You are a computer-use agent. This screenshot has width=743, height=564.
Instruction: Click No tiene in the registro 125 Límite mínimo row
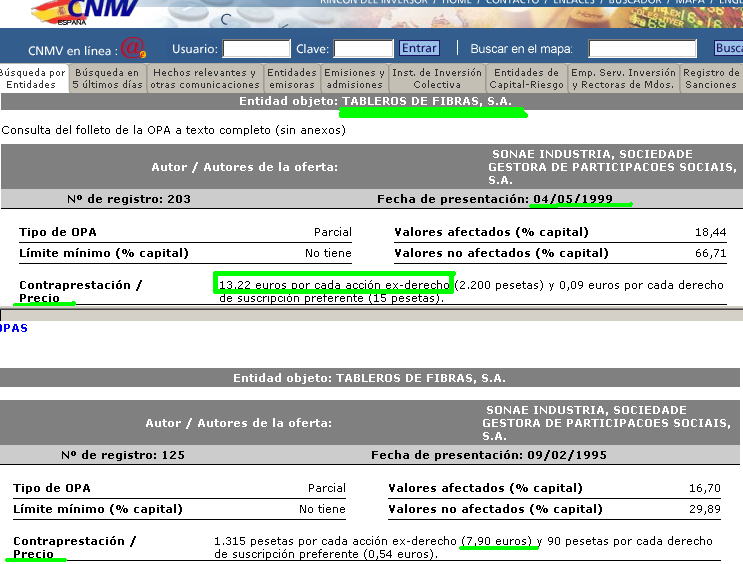tap(322, 509)
